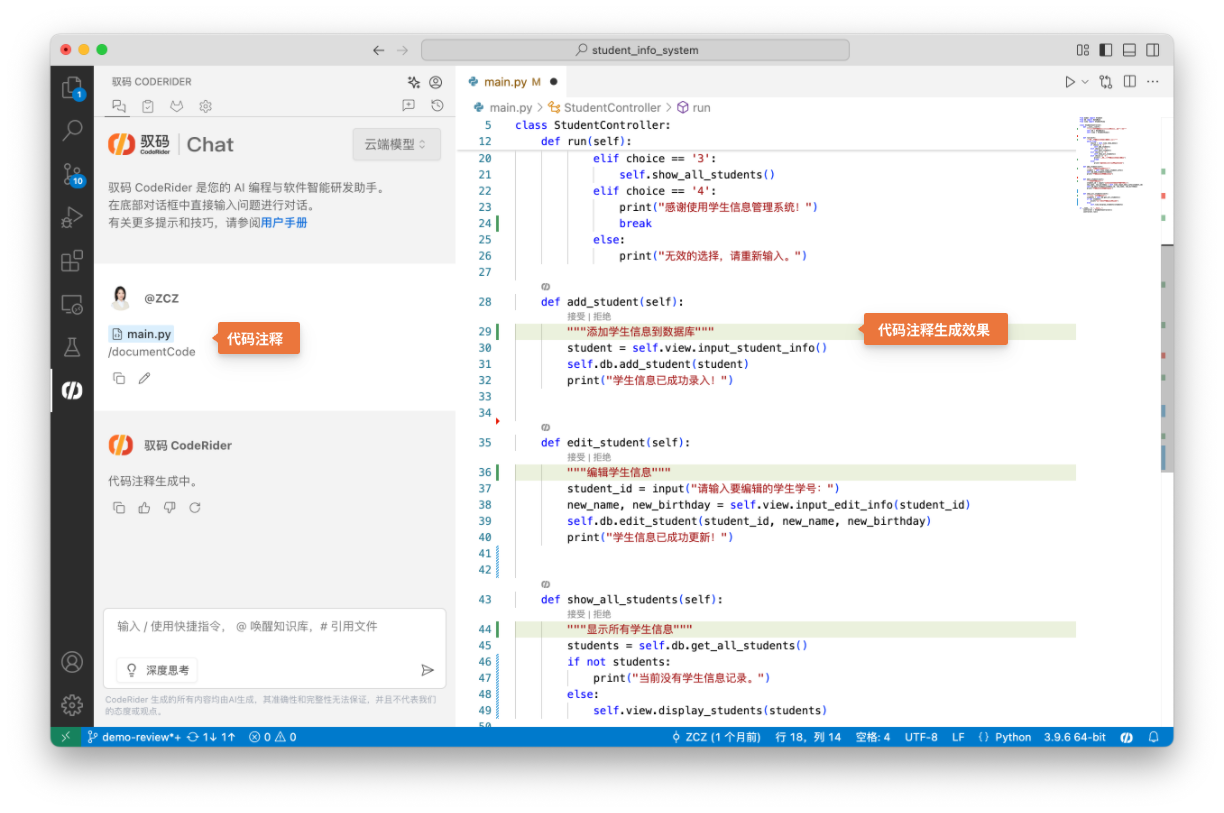Open the StudentController breadcrumb

click(x=604, y=108)
